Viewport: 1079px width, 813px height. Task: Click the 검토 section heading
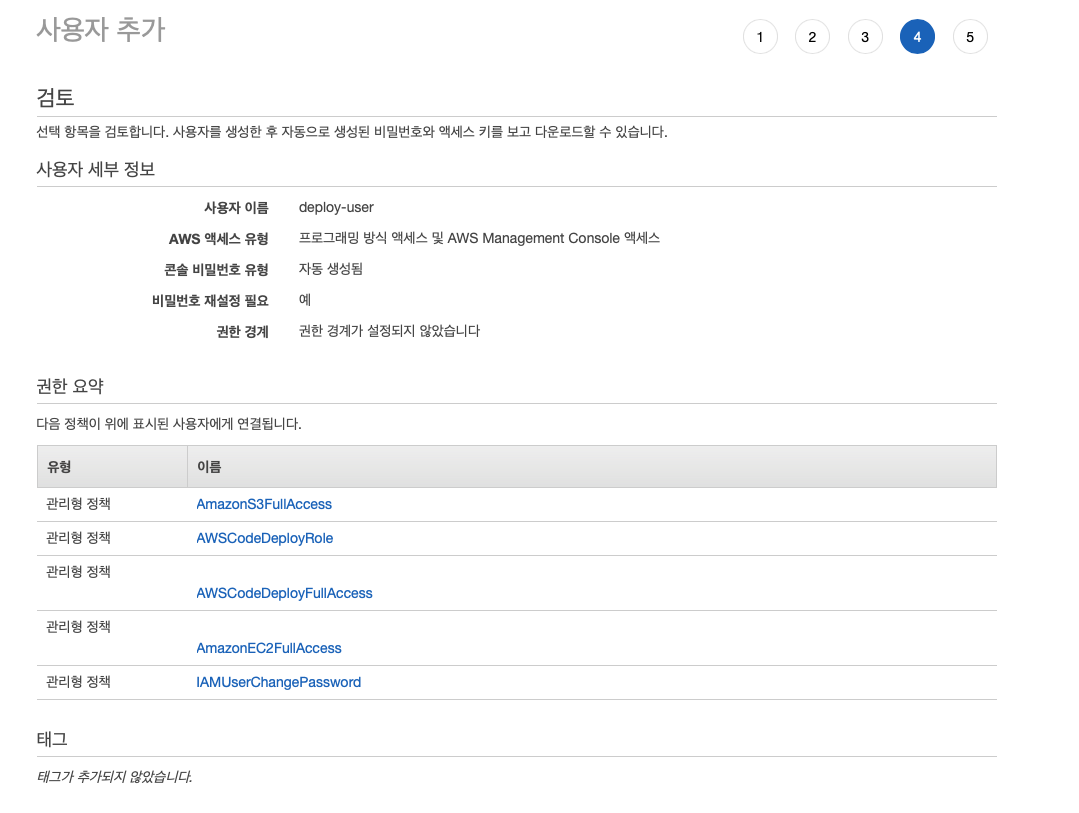[55, 97]
